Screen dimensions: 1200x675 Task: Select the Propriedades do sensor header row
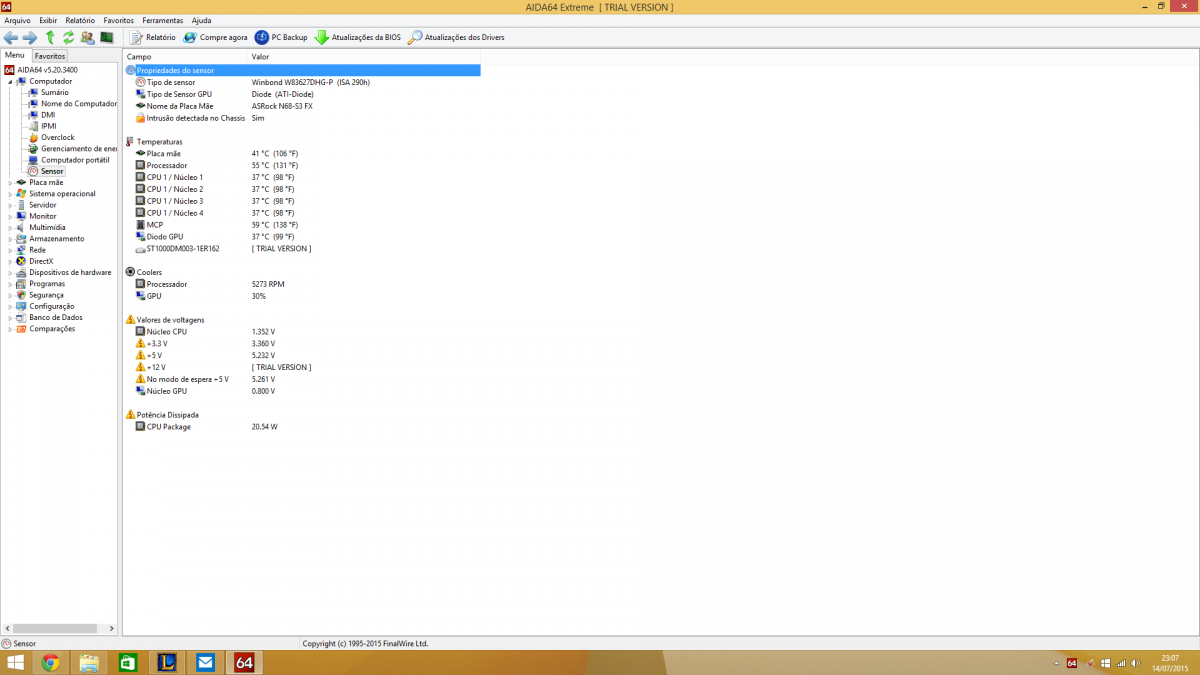(x=302, y=70)
